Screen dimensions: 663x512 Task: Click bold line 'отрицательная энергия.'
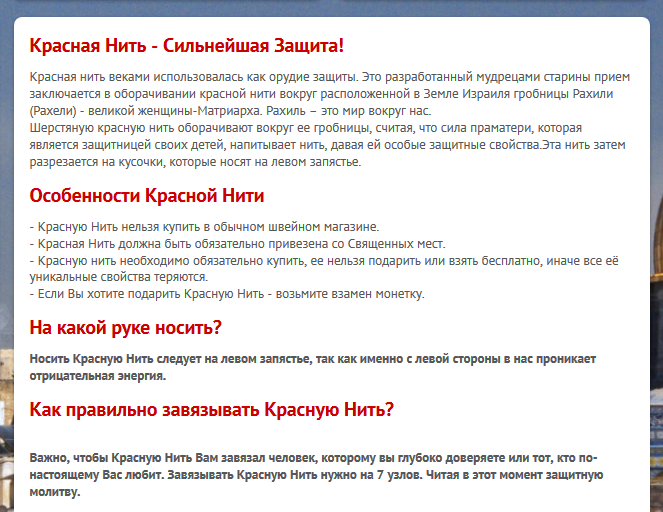[x=98, y=376]
